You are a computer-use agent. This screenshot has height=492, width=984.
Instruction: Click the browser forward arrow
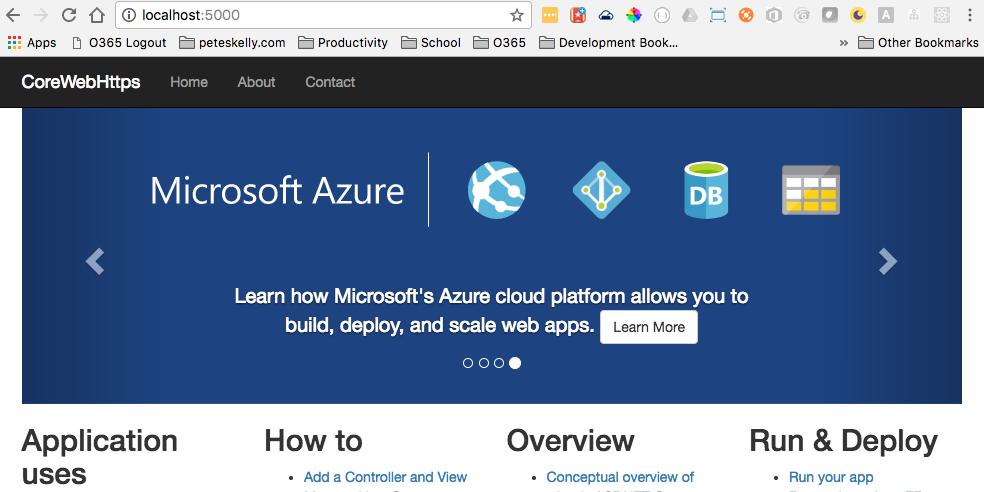point(40,15)
